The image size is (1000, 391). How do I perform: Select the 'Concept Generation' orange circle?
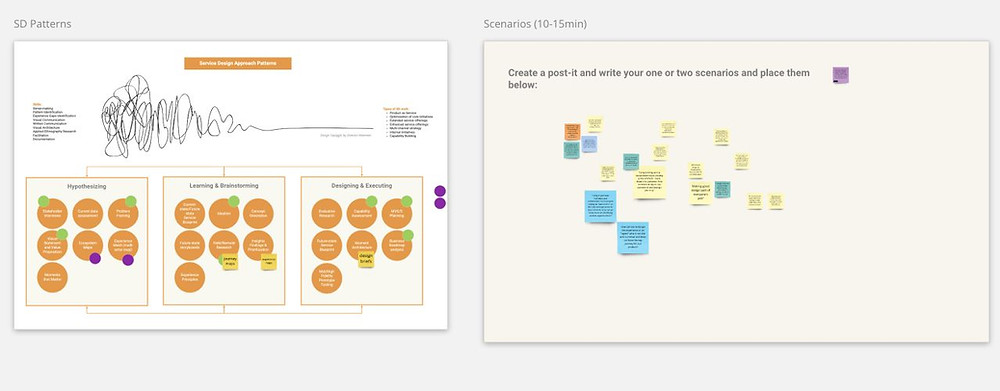coord(258,214)
